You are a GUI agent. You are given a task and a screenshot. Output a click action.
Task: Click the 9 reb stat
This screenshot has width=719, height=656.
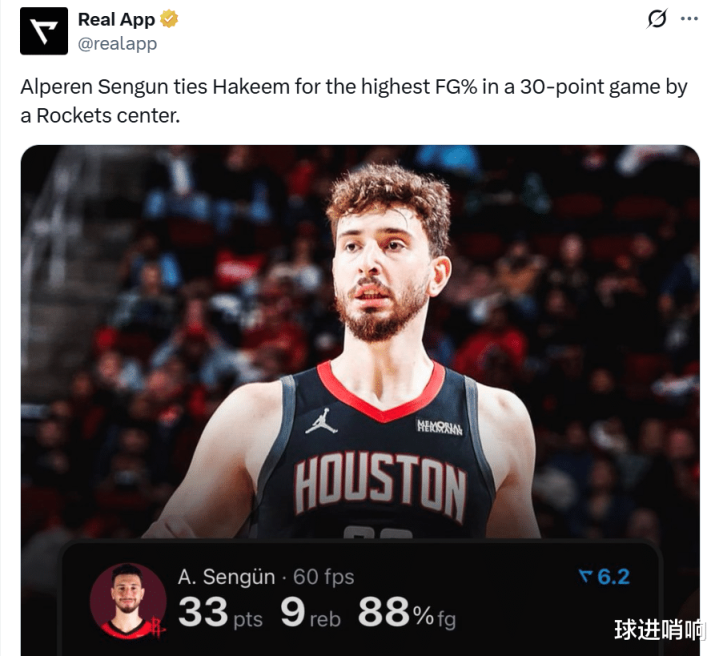311,613
